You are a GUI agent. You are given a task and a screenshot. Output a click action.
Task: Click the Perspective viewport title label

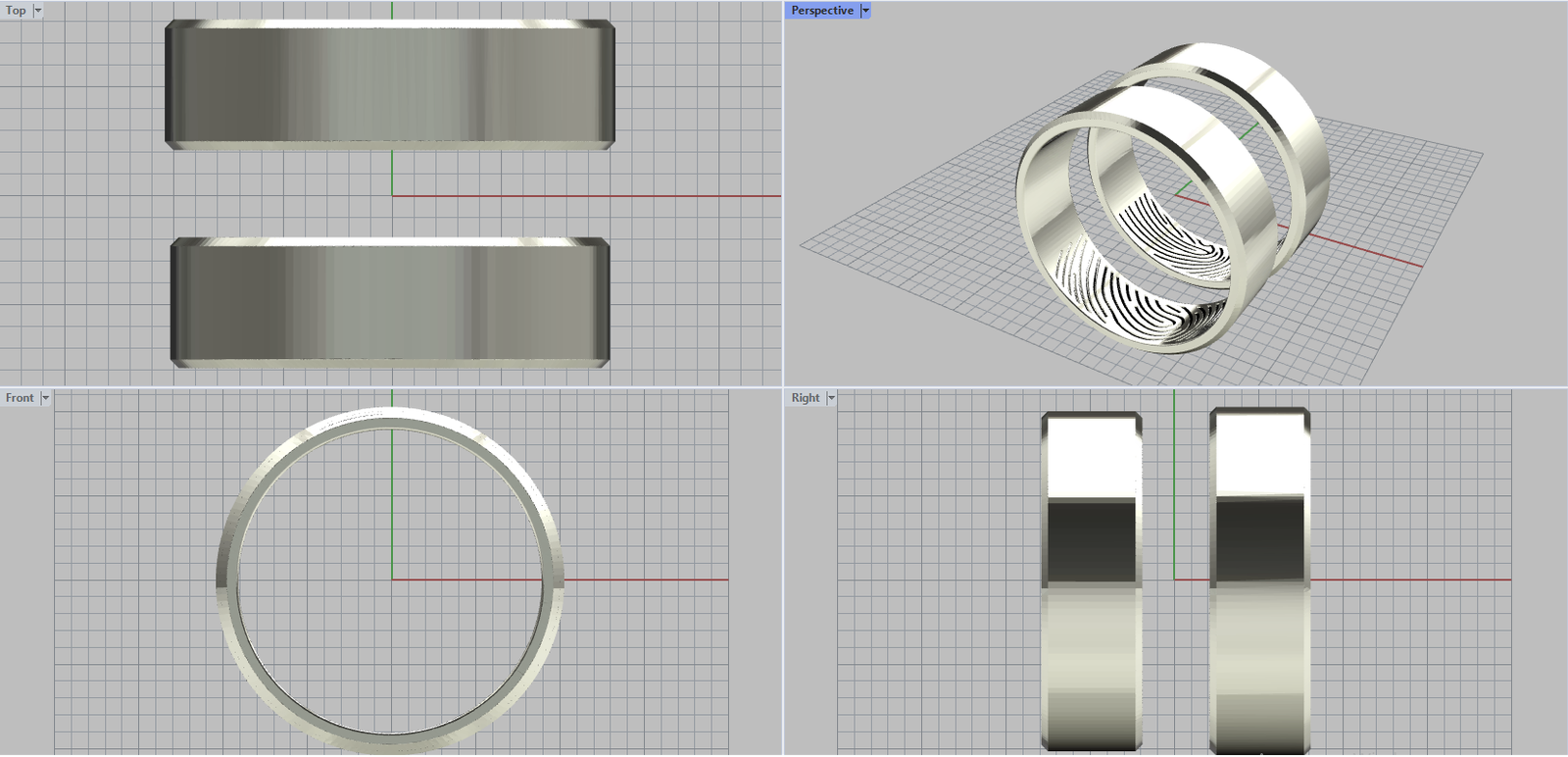pos(821,11)
